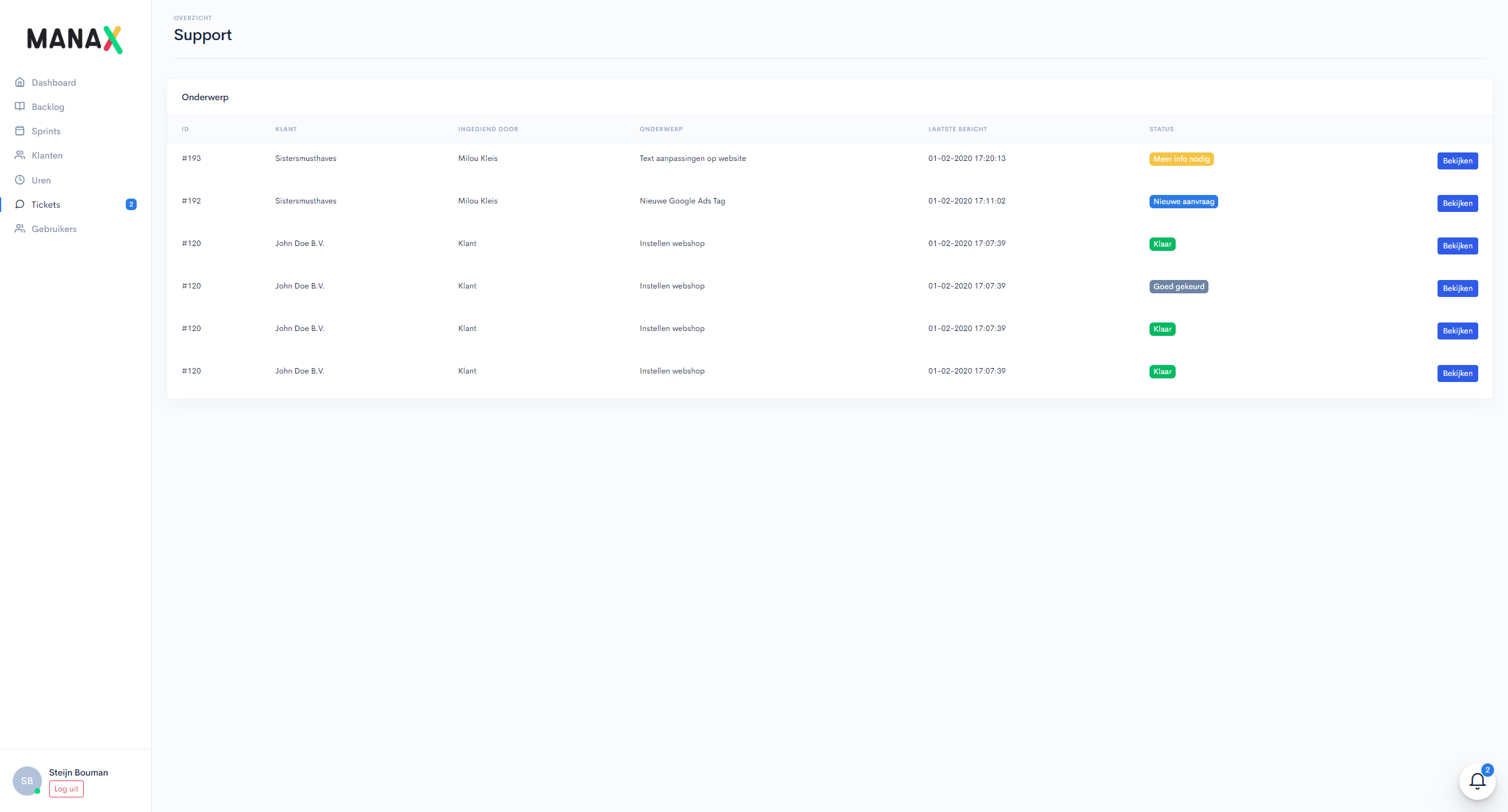Click the Status column header

1162,129
